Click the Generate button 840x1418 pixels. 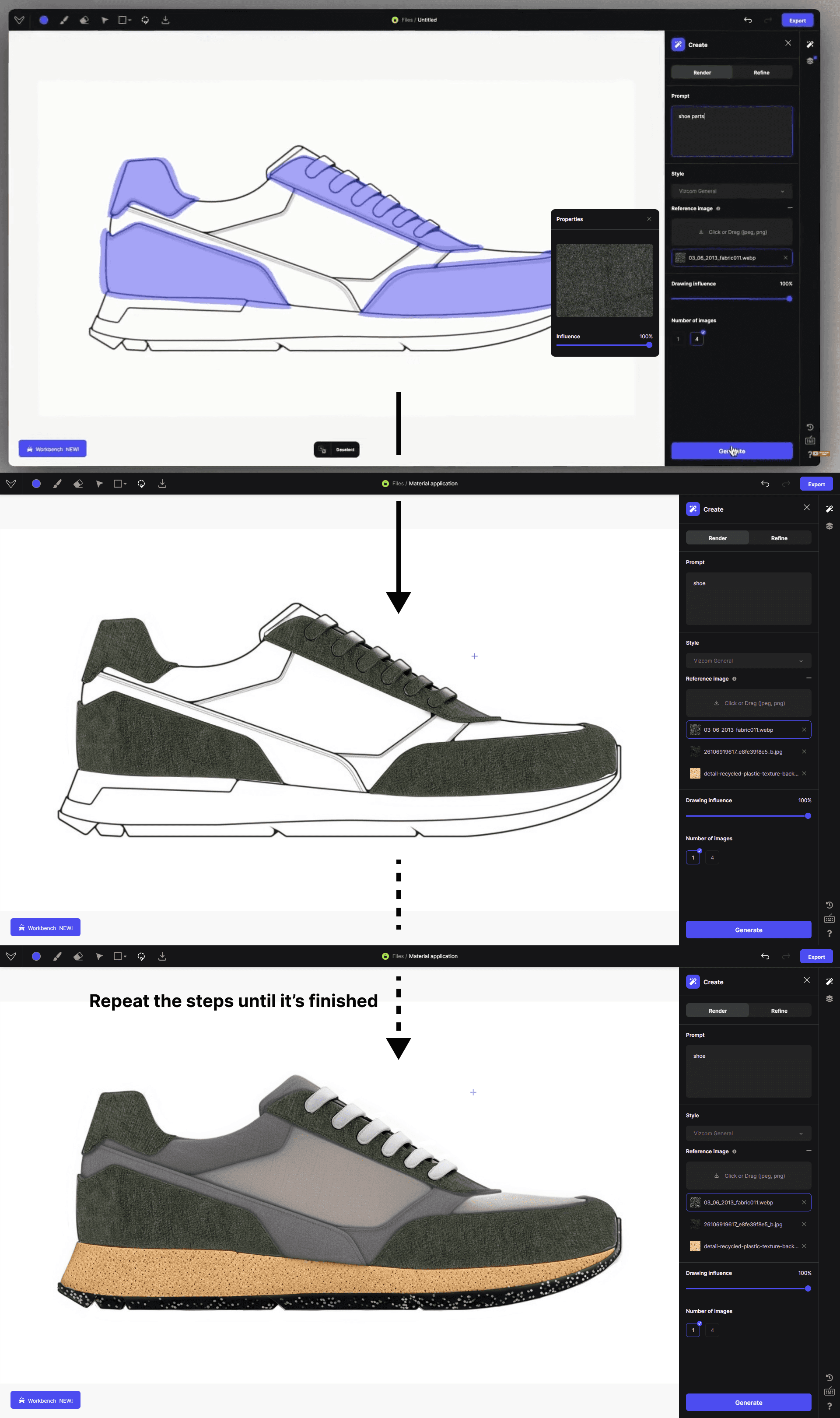coord(732,451)
